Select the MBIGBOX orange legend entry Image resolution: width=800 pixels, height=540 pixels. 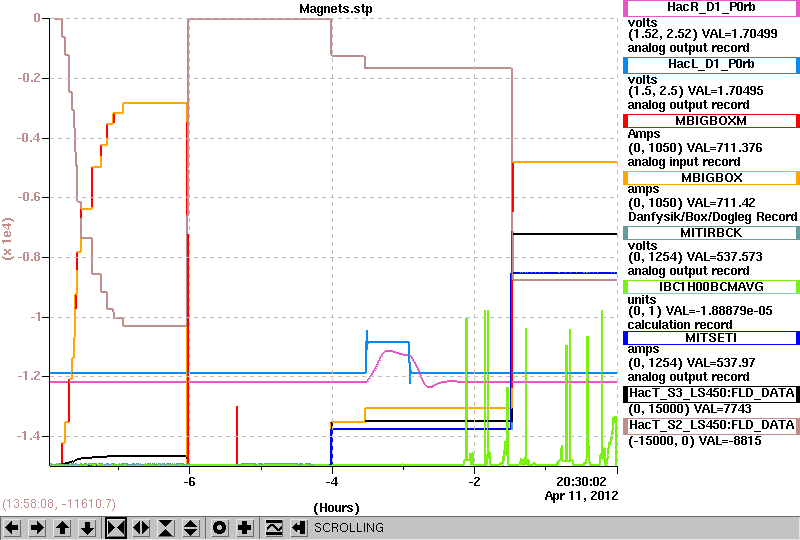711,178
